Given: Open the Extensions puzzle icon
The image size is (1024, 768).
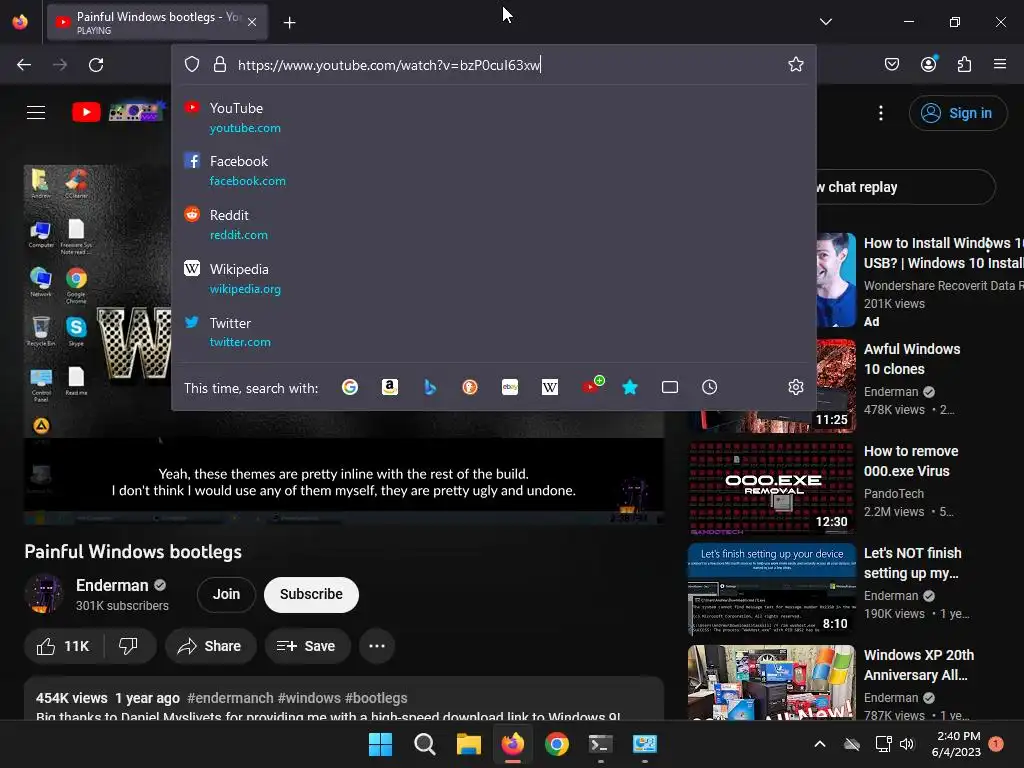Looking at the screenshot, I should coord(964,64).
